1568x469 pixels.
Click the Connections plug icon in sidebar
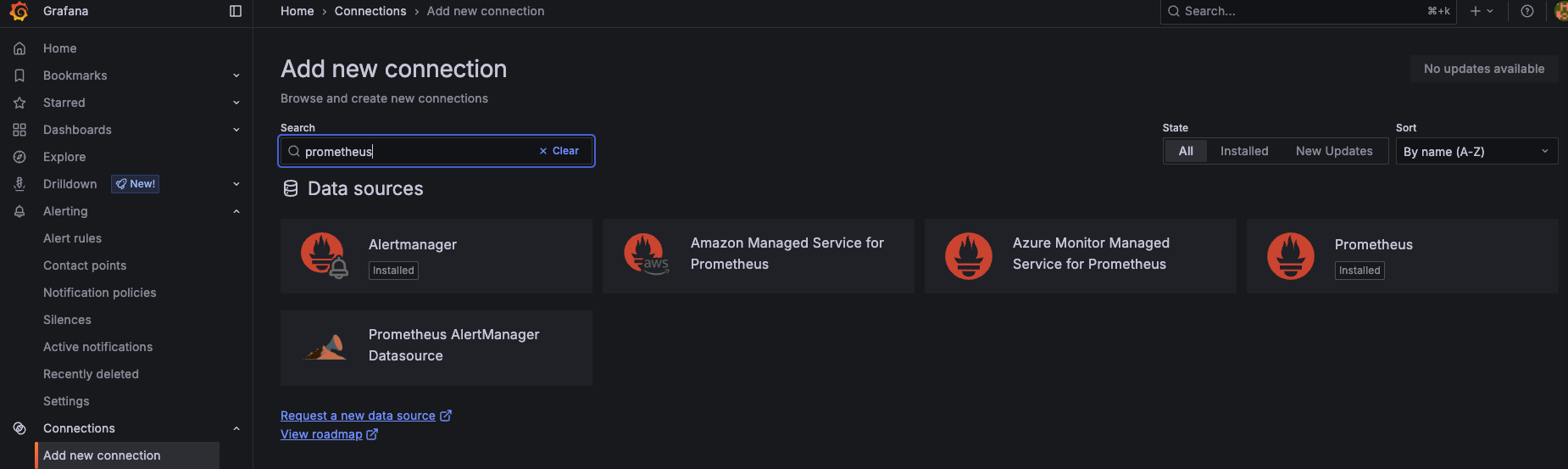click(19, 428)
